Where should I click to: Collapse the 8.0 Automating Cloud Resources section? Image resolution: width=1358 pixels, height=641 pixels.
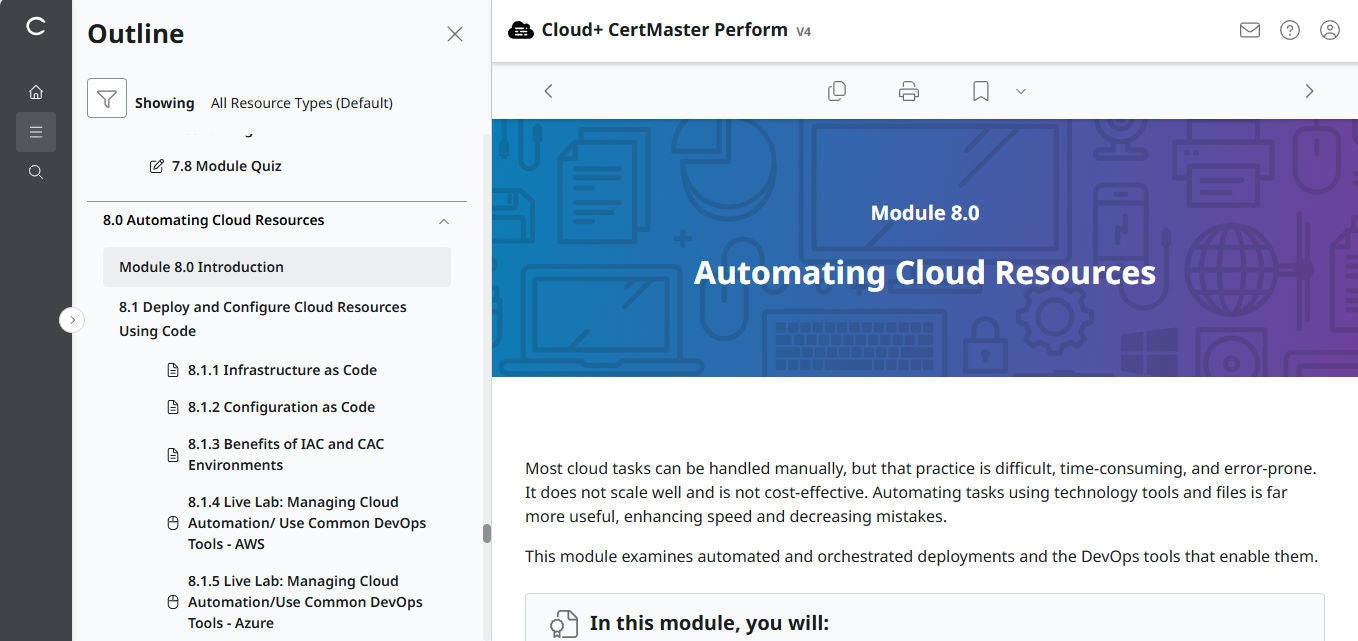pos(443,220)
